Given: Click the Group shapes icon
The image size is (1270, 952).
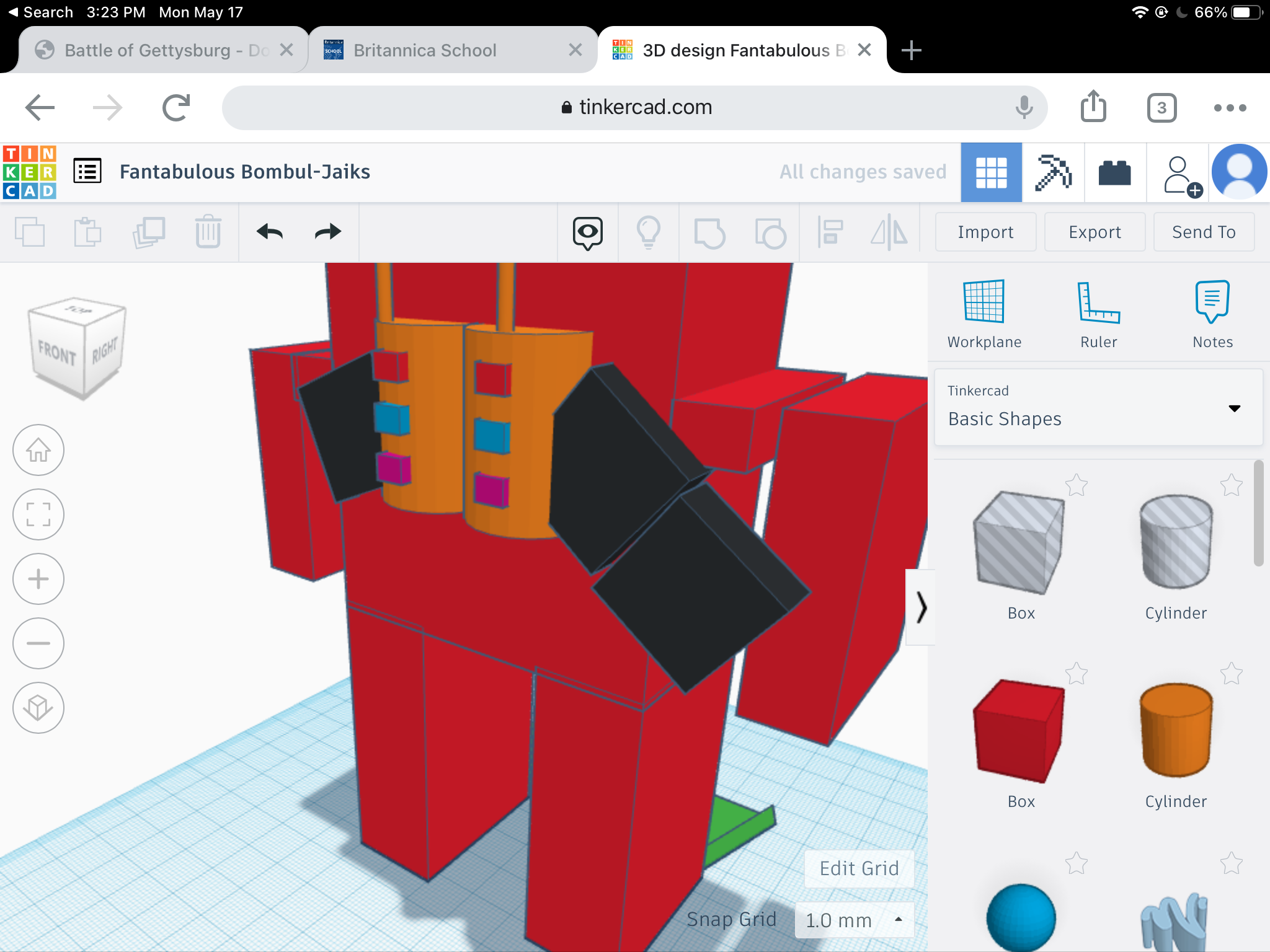Looking at the screenshot, I should [x=709, y=233].
